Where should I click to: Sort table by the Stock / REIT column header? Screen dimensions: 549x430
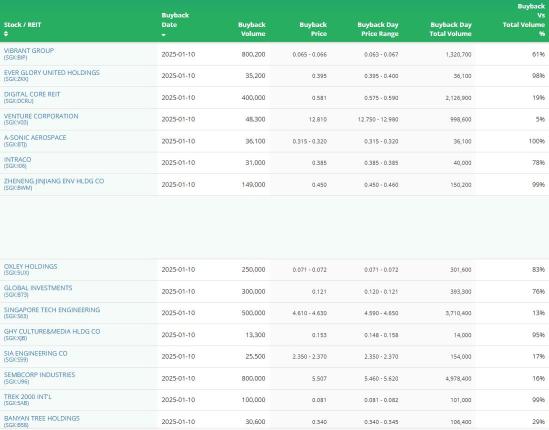(22, 25)
